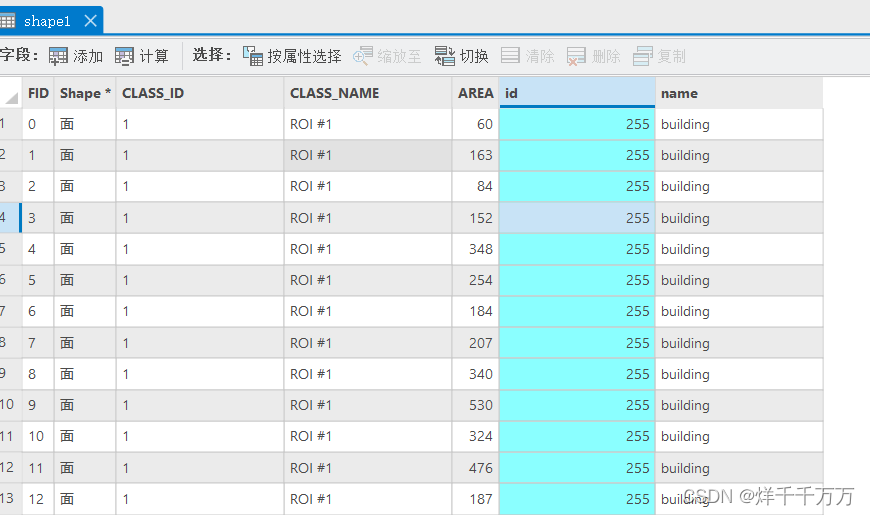Click FID cell with value 10
This screenshot has height=515, width=870.
click(38, 436)
